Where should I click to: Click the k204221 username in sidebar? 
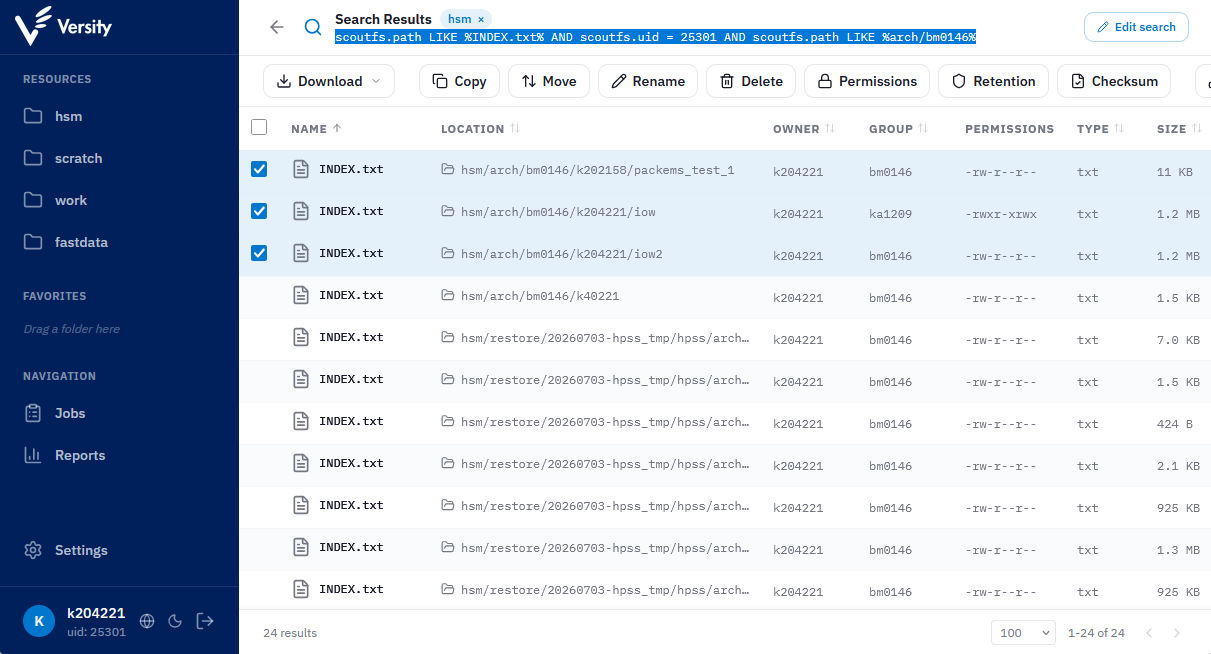[96, 613]
